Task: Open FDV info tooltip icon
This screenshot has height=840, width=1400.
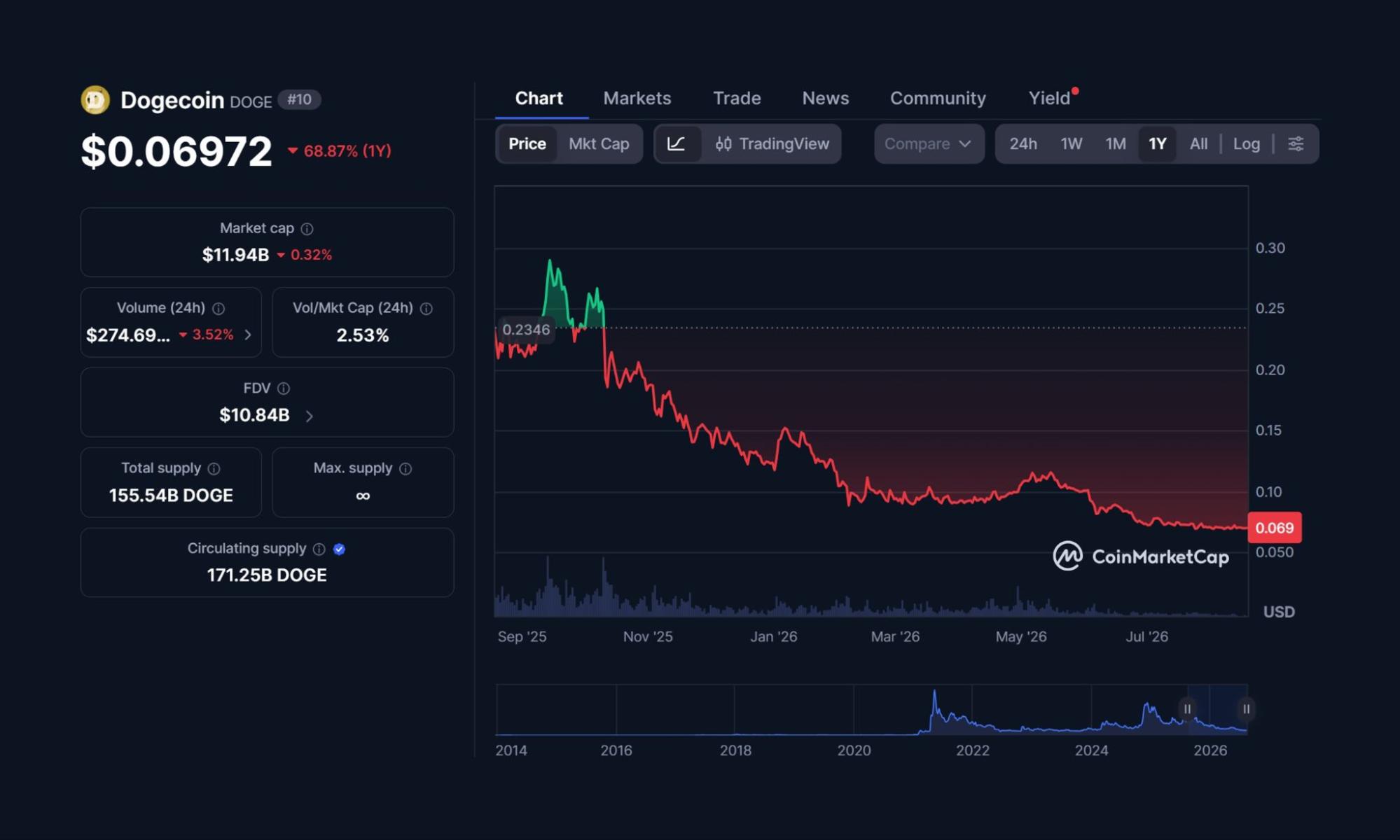Action: click(284, 388)
